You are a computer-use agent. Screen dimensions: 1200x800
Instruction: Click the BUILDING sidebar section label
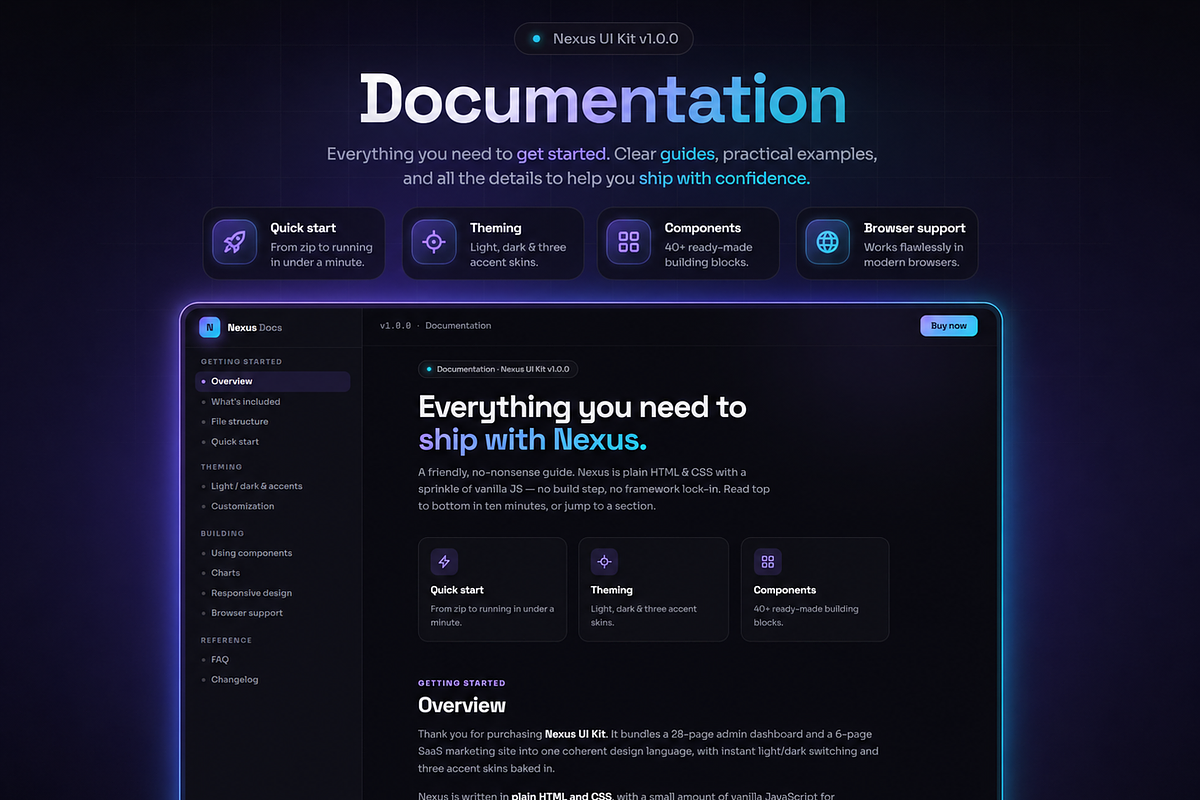point(223,534)
